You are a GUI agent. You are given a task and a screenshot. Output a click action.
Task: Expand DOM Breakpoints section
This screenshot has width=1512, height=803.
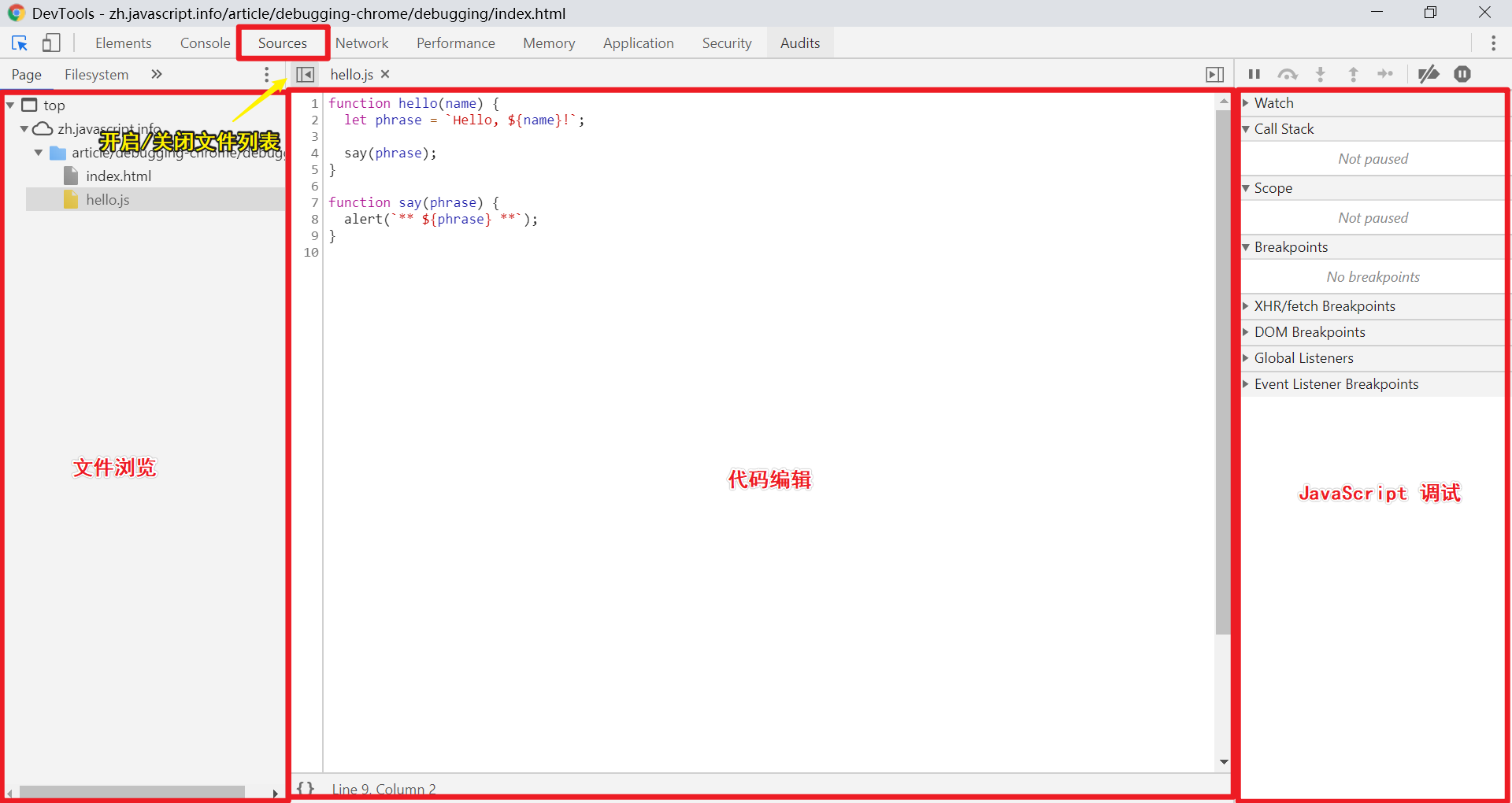click(1373, 332)
